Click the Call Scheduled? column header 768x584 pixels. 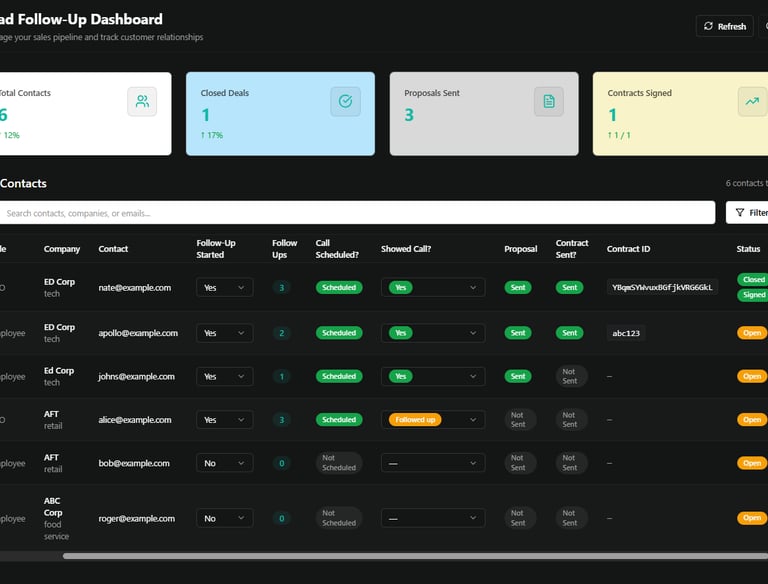(x=337, y=249)
